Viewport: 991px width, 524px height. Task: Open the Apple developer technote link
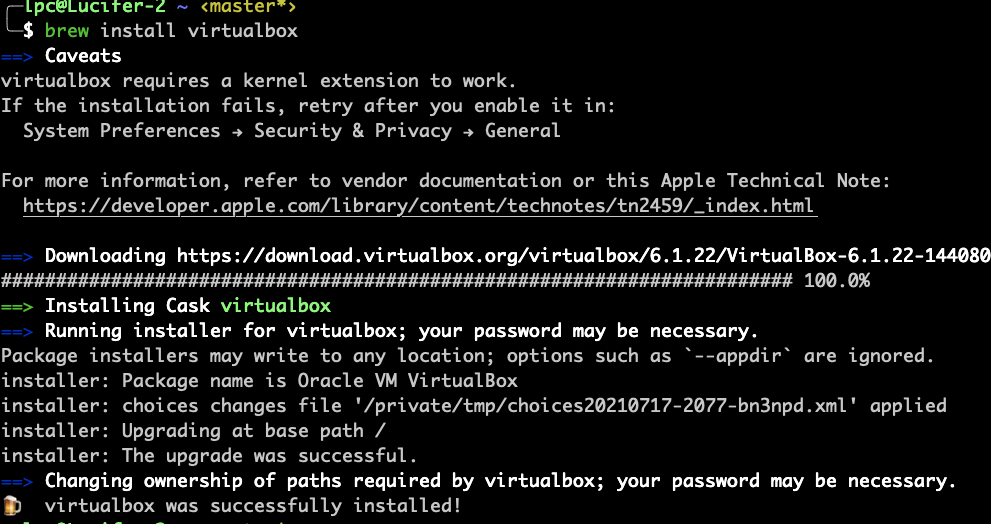(418, 206)
